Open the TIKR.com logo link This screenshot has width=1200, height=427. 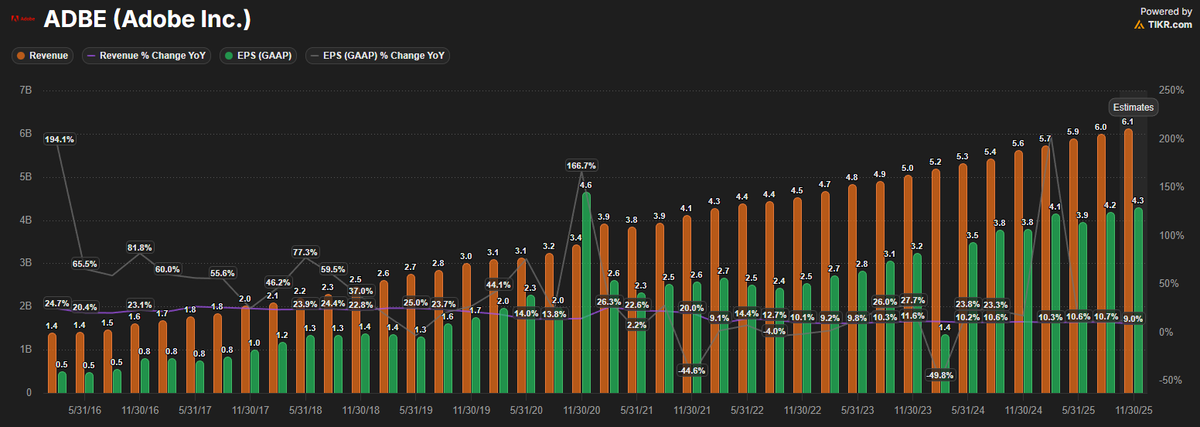(x=1162, y=24)
